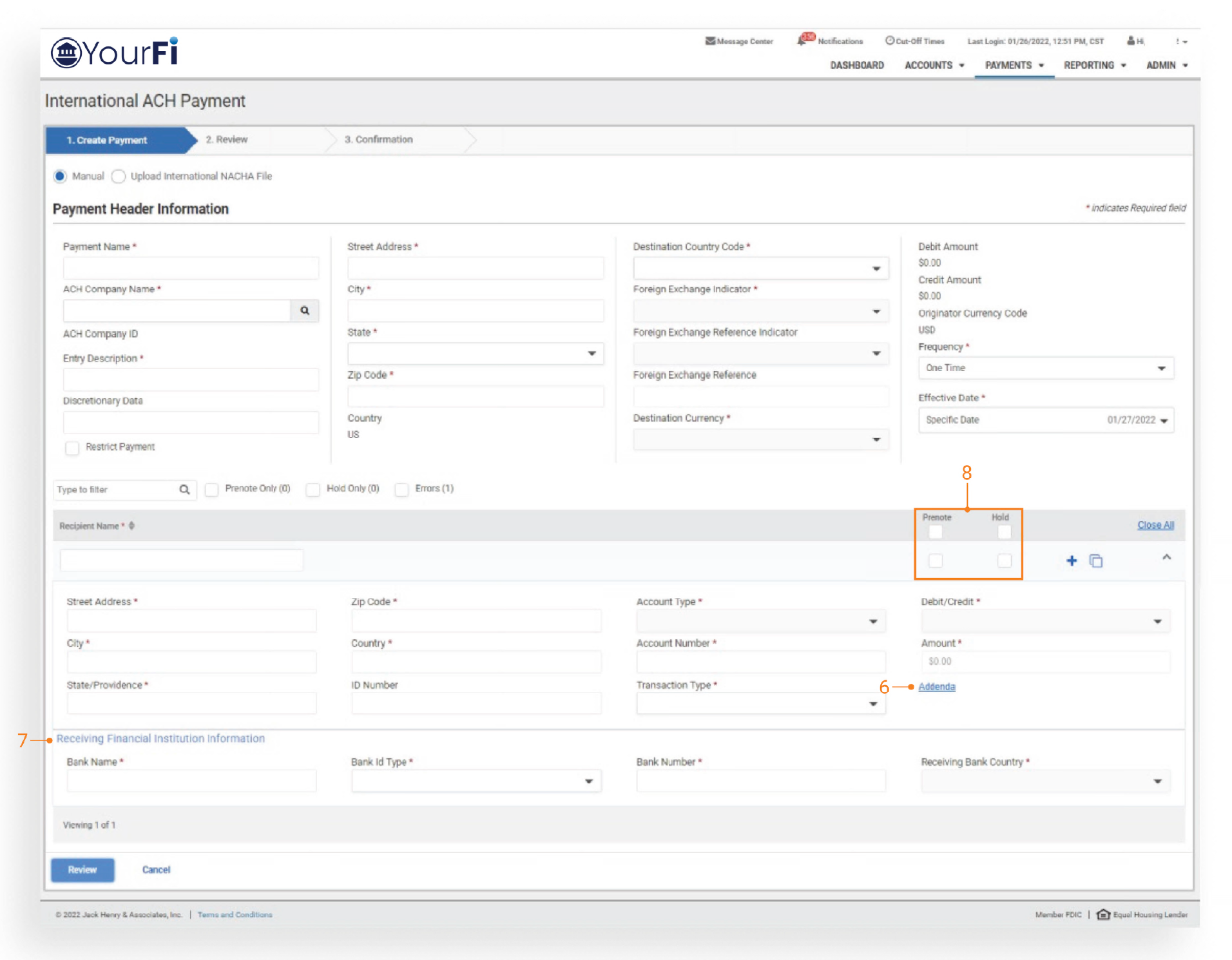Click the user profile icon
1232x960 pixels.
click(1131, 41)
